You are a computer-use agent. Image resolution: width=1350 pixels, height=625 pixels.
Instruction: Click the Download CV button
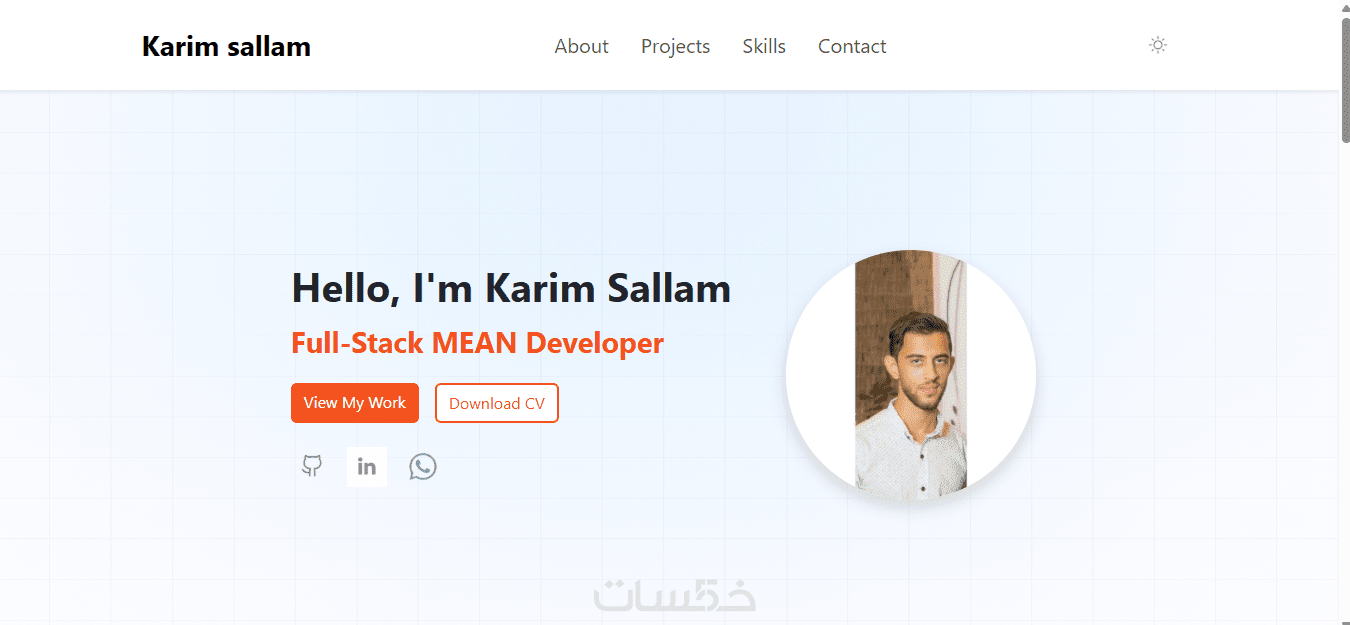pyautogui.click(x=497, y=403)
